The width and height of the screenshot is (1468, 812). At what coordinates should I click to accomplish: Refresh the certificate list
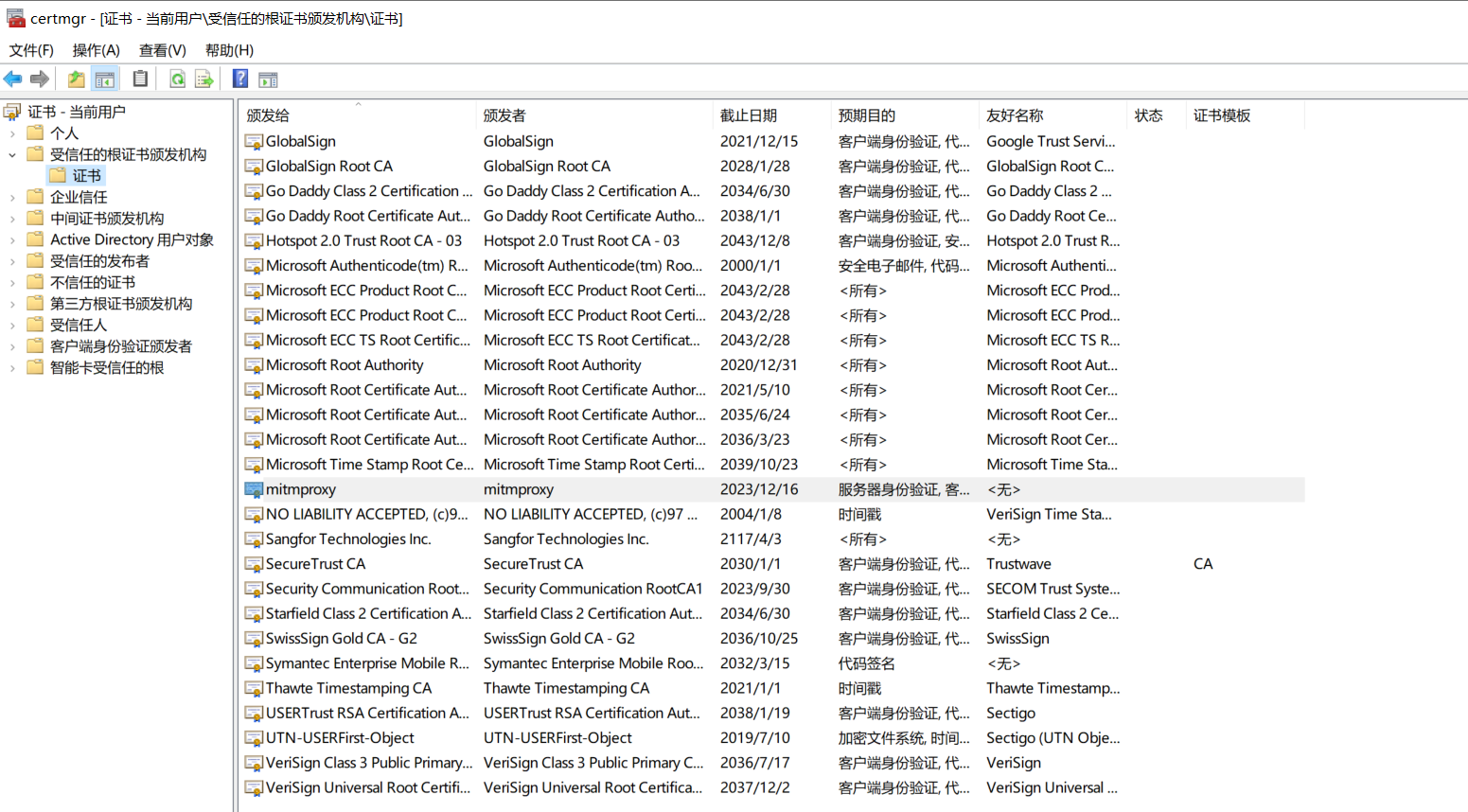click(177, 79)
